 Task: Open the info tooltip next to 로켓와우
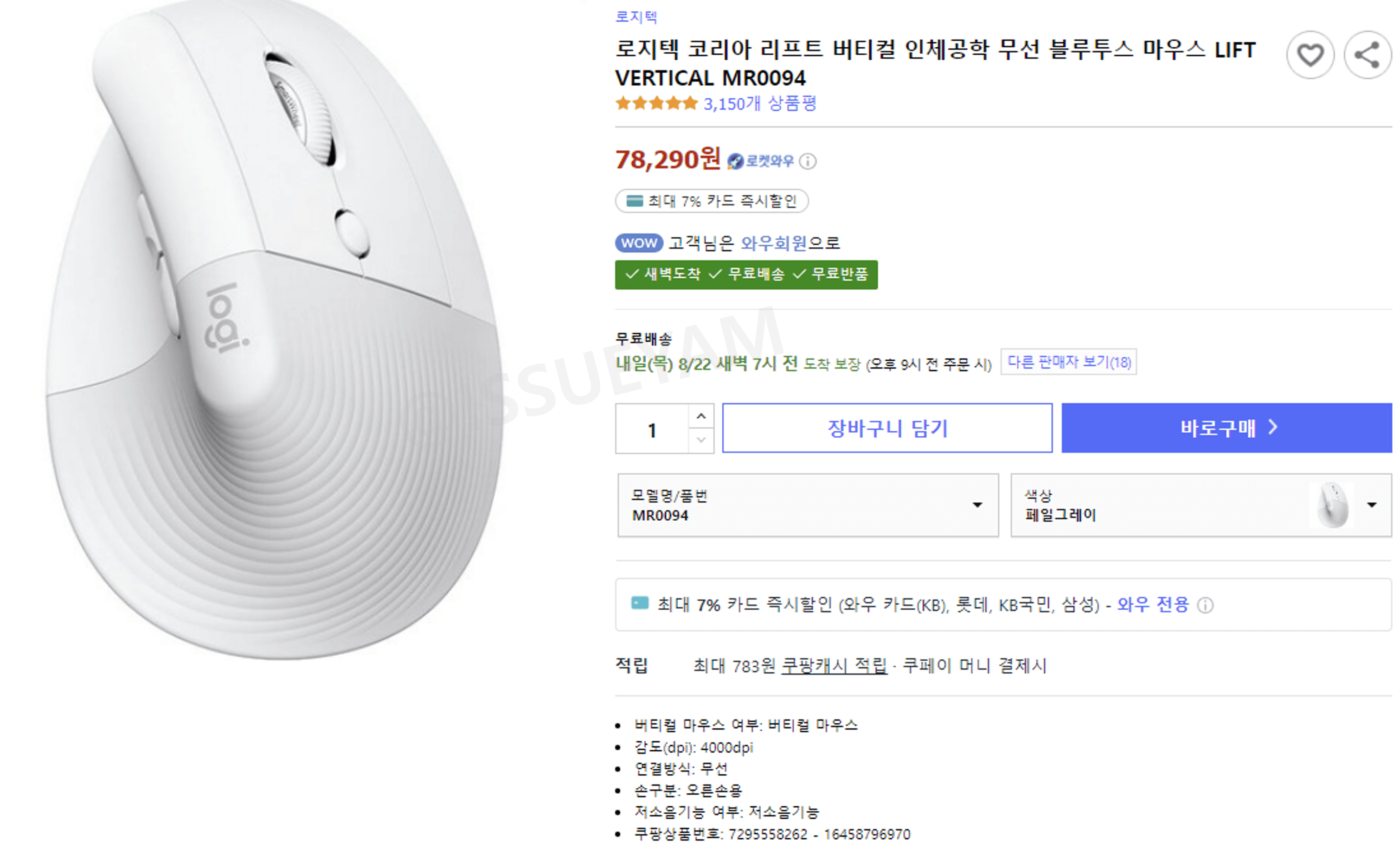[808, 162]
